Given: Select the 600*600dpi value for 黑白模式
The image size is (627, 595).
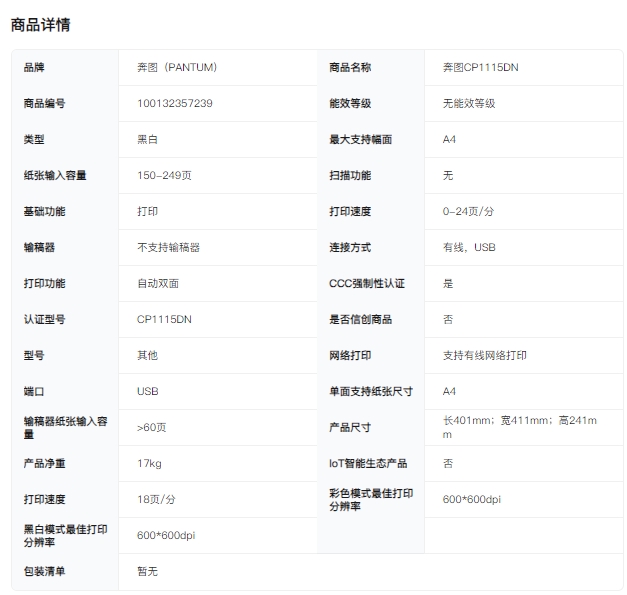Looking at the screenshot, I should point(166,535).
